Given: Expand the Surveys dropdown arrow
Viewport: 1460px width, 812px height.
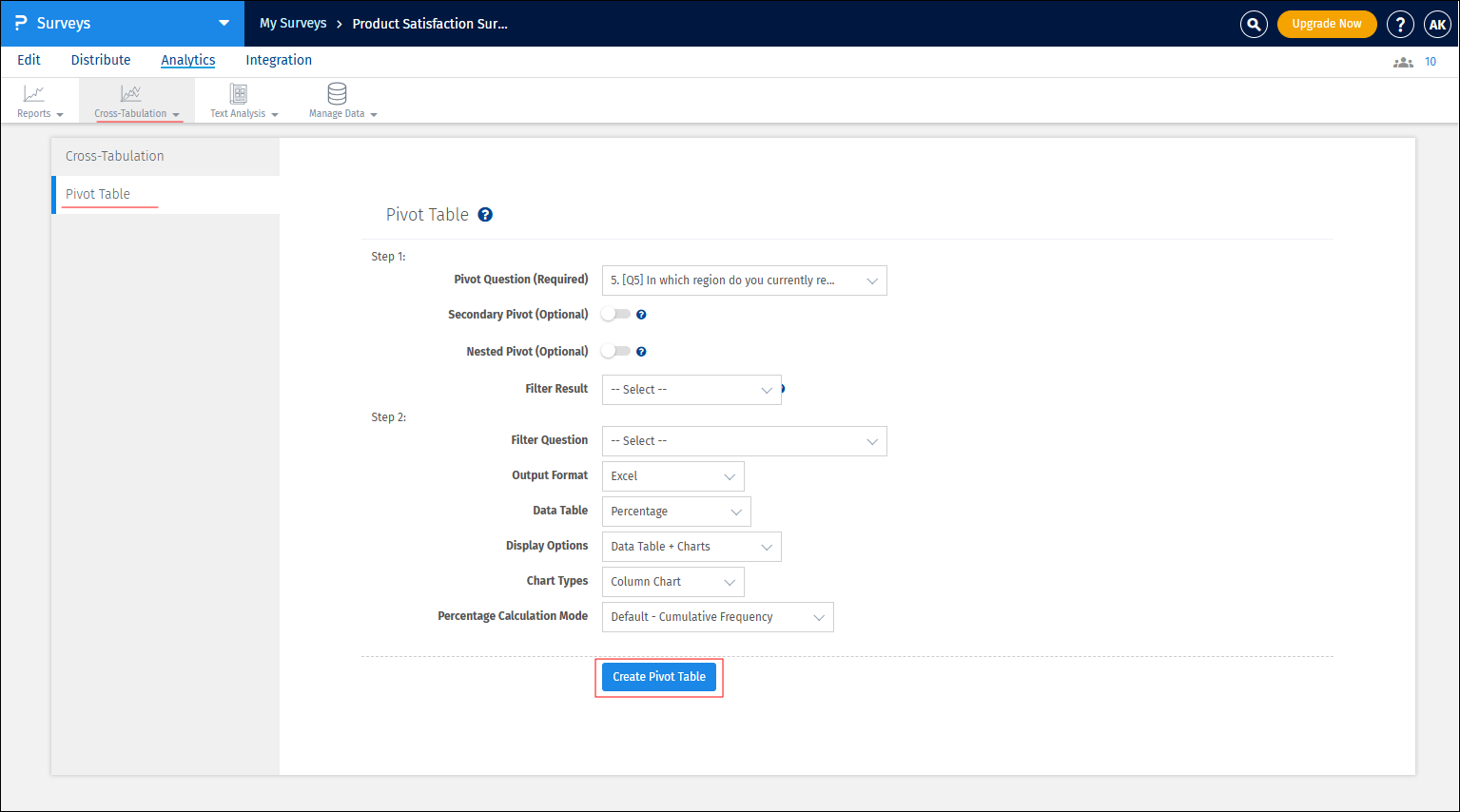Looking at the screenshot, I should [224, 23].
